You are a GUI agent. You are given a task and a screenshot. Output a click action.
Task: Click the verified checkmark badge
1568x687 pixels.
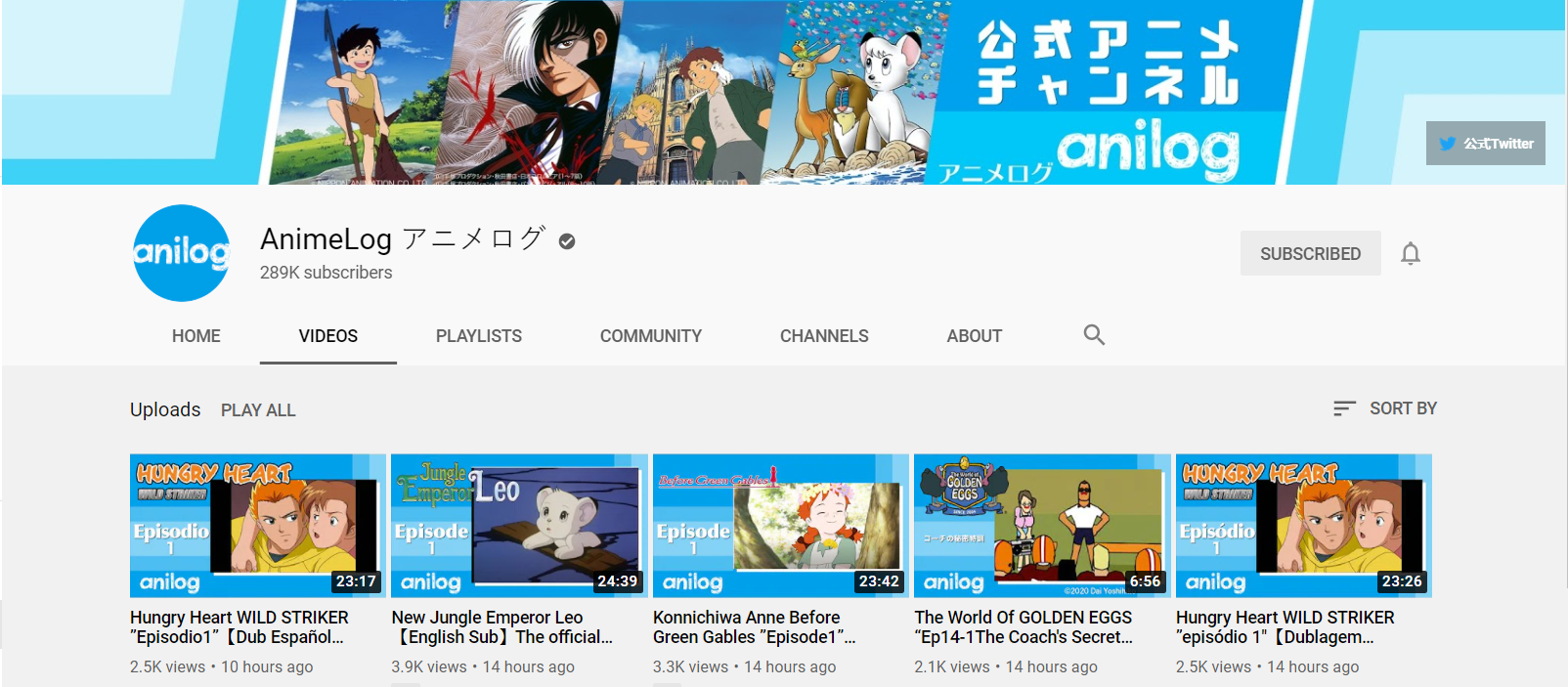(x=567, y=240)
